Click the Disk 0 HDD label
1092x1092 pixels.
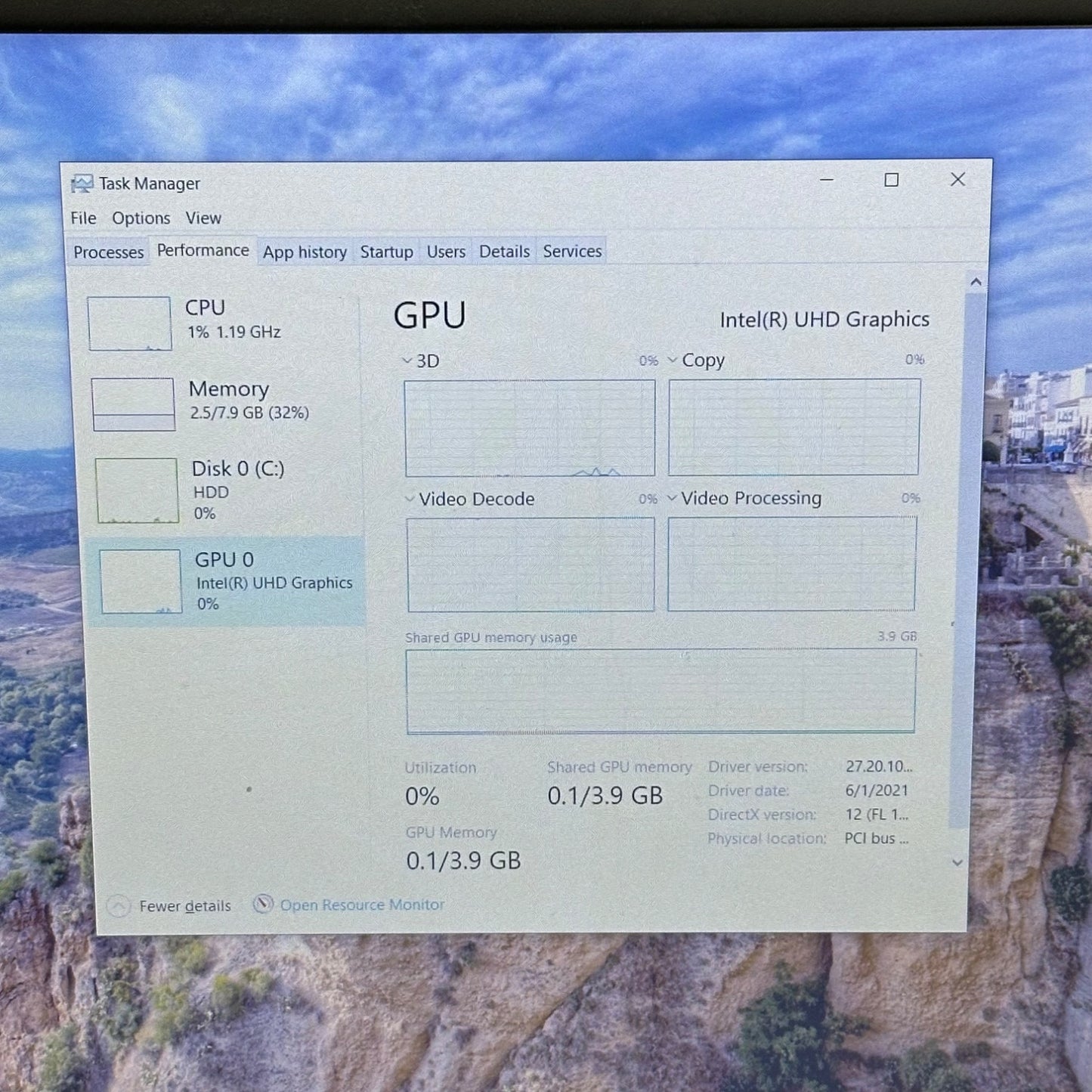point(211,492)
